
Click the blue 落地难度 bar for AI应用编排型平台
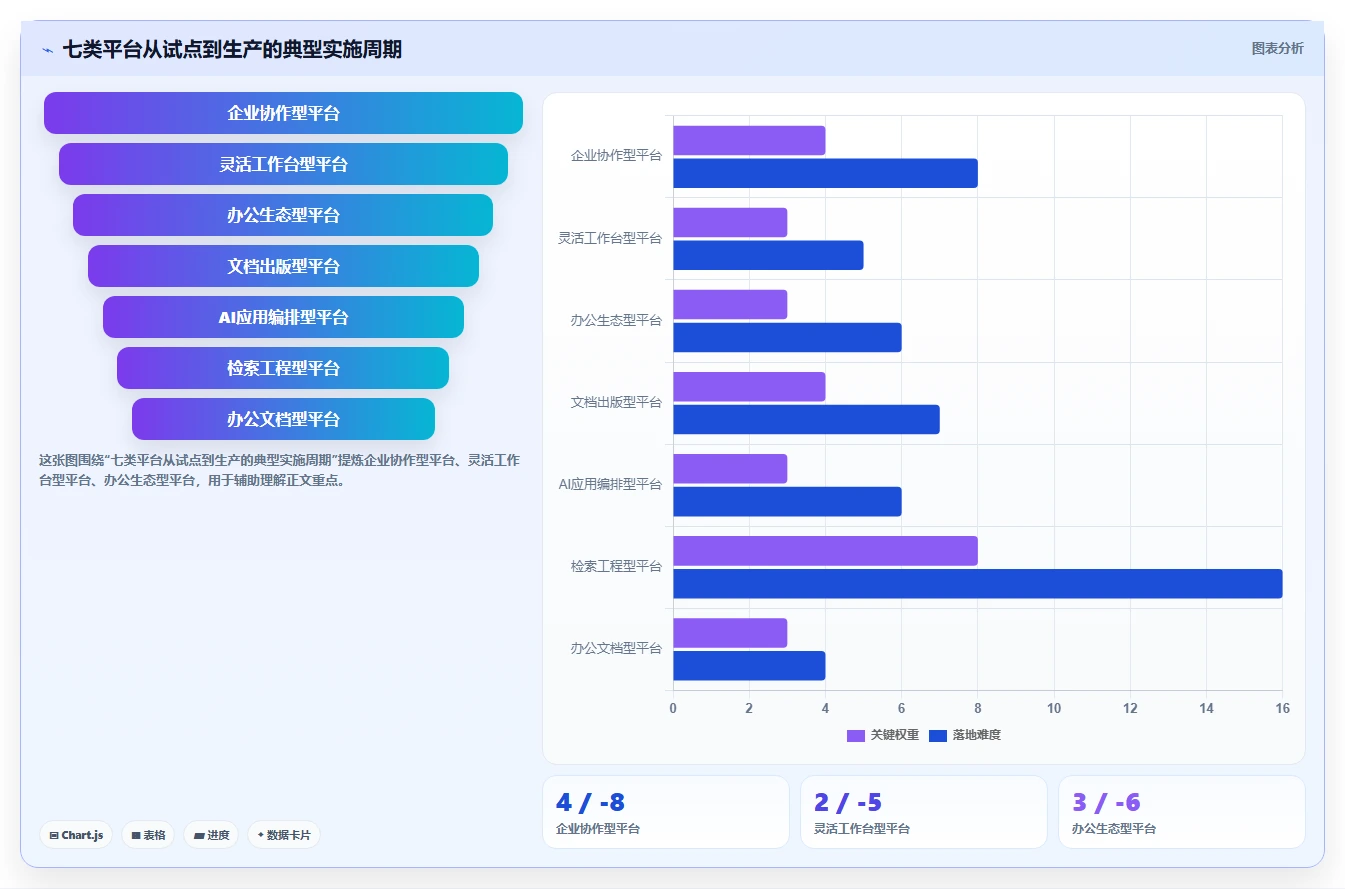click(x=787, y=501)
